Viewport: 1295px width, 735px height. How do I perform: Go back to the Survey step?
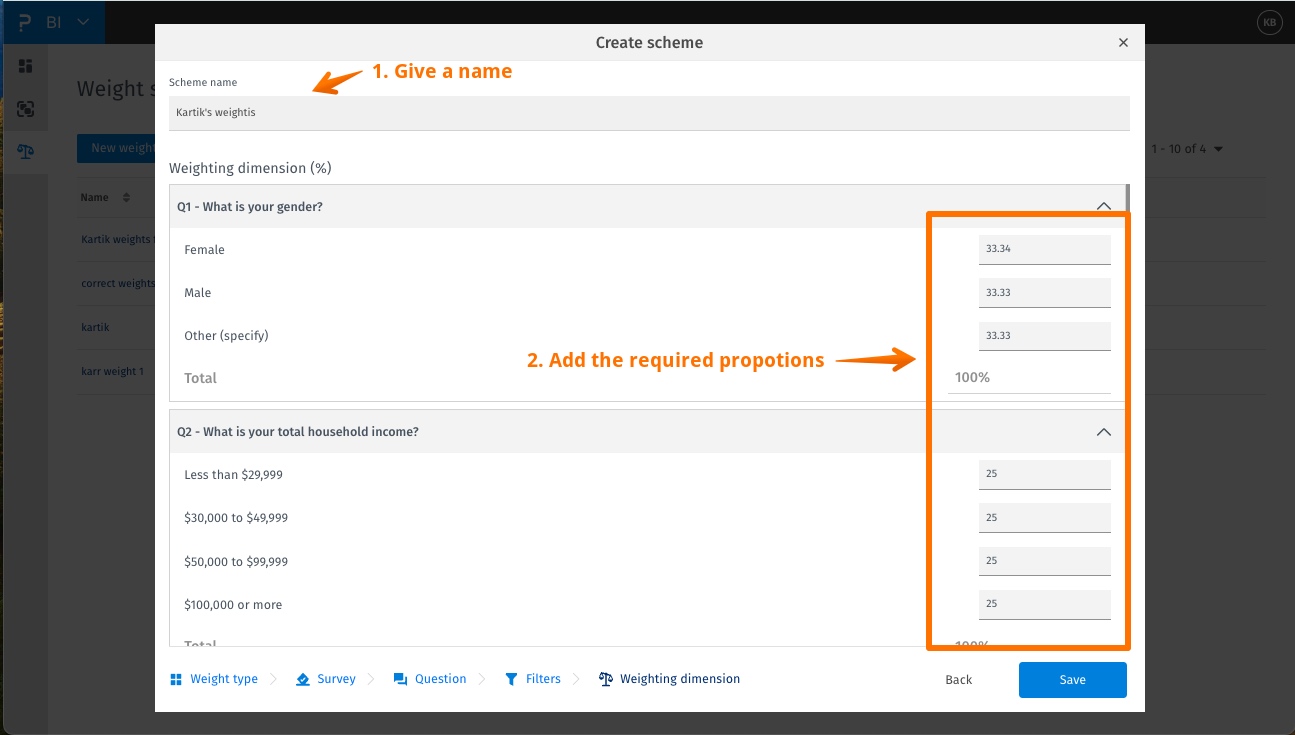tap(336, 679)
